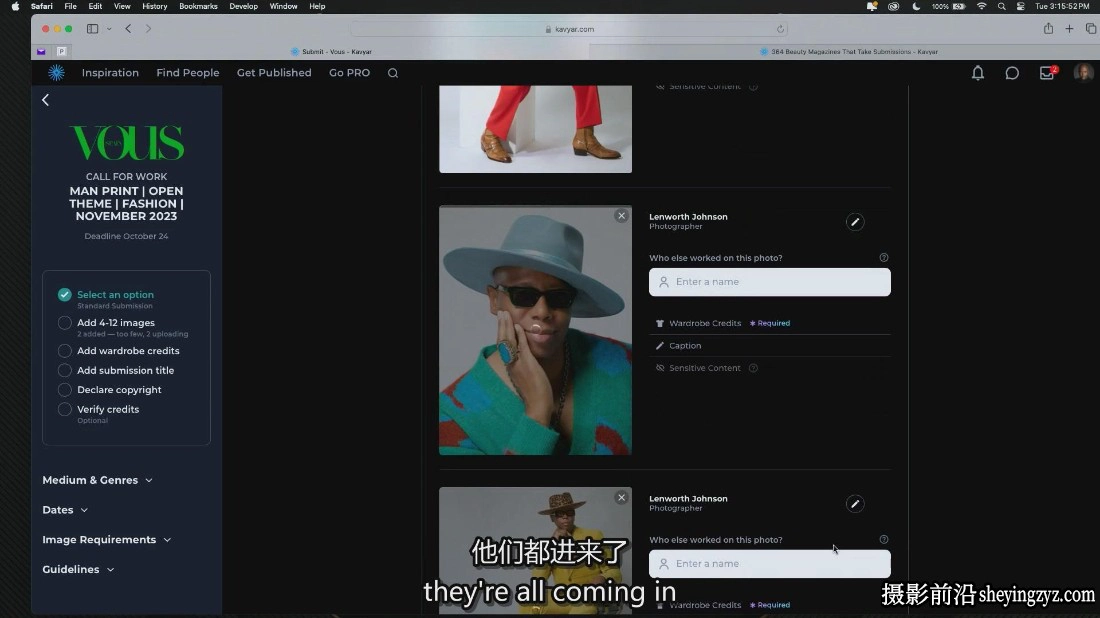Viewport: 1100px width, 618px height.
Task: Select the 'Declare copyright' step
Action: click(119, 390)
